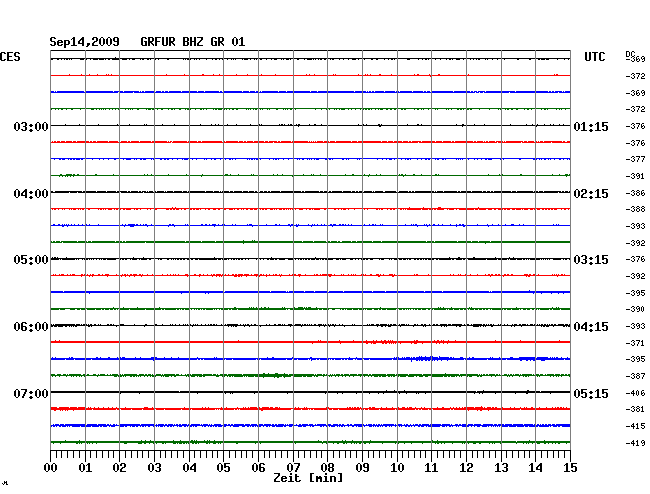Click x-axis minute tick label "11"
This screenshot has height=494, width=650.
[x=431, y=468]
